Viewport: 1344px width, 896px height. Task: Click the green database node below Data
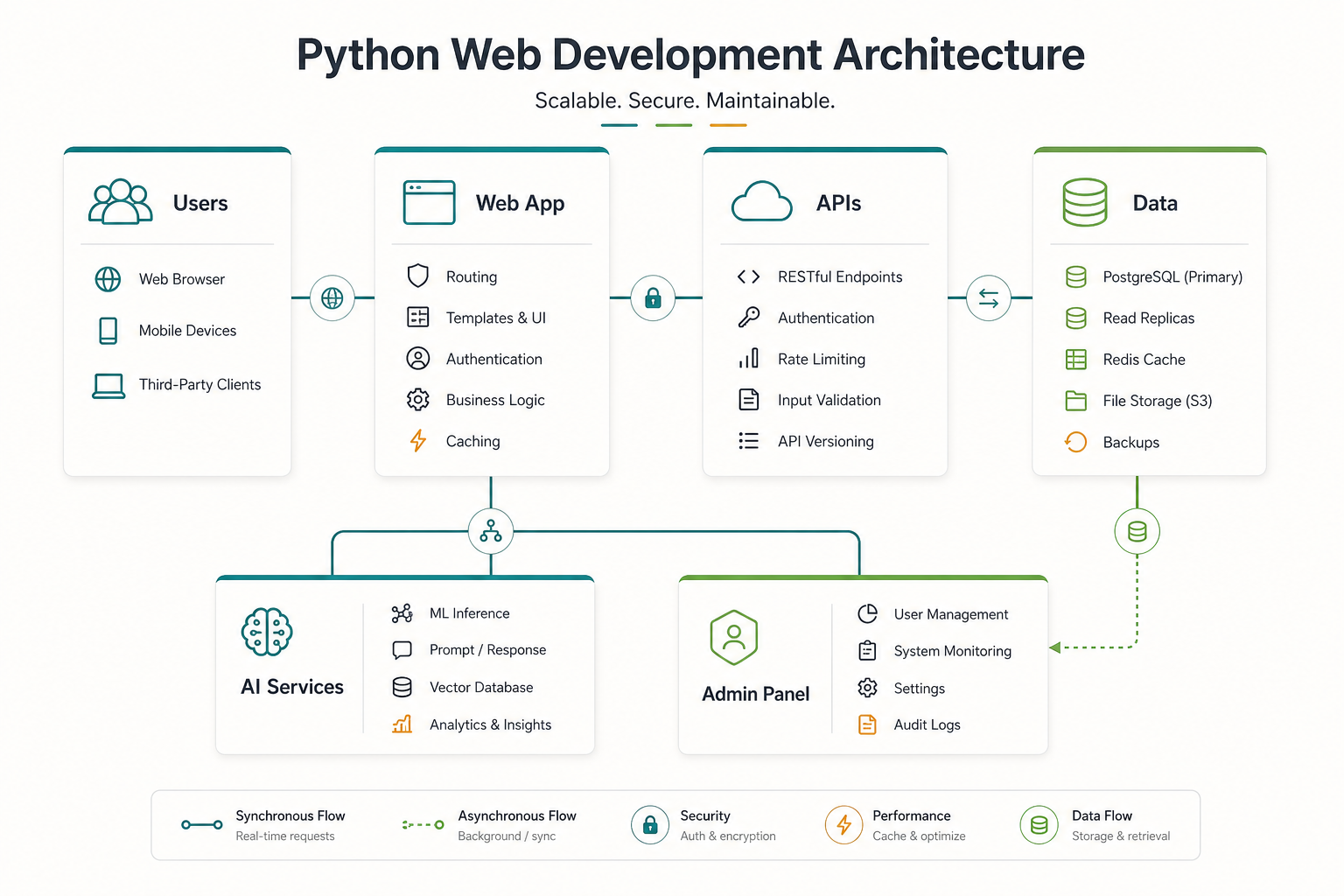[x=1137, y=531]
